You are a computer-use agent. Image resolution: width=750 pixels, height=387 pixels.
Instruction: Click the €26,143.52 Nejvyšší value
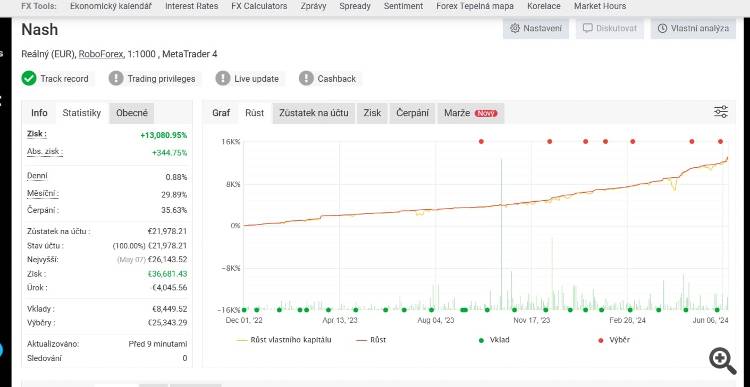(167, 259)
